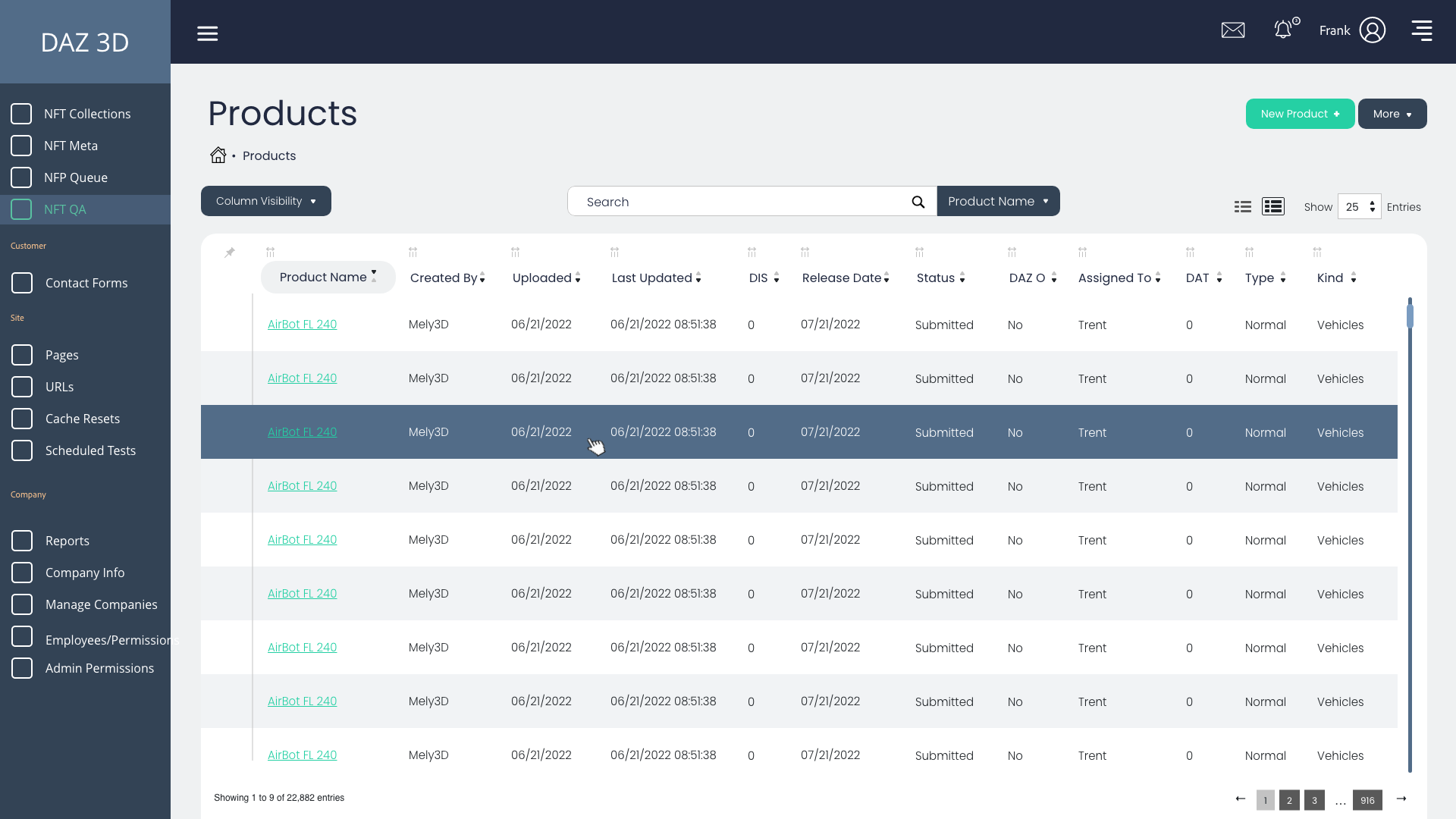This screenshot has width=1456, height=819.
Task: Change the Show entries count selector
Action: [1359, 206]
